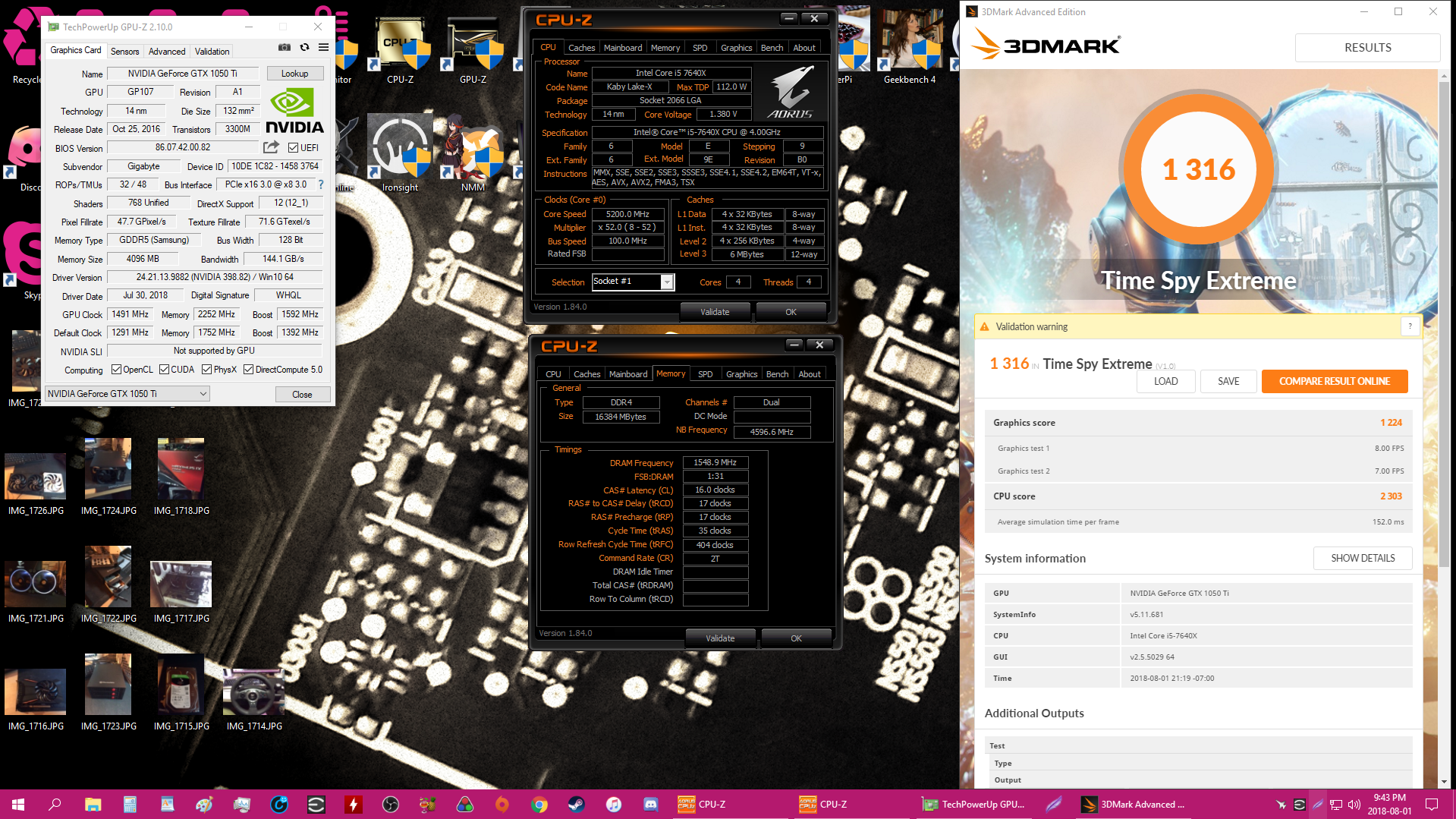Click the GPU-Z refresh icon
1456x819 pixels.
pos(304,47)
